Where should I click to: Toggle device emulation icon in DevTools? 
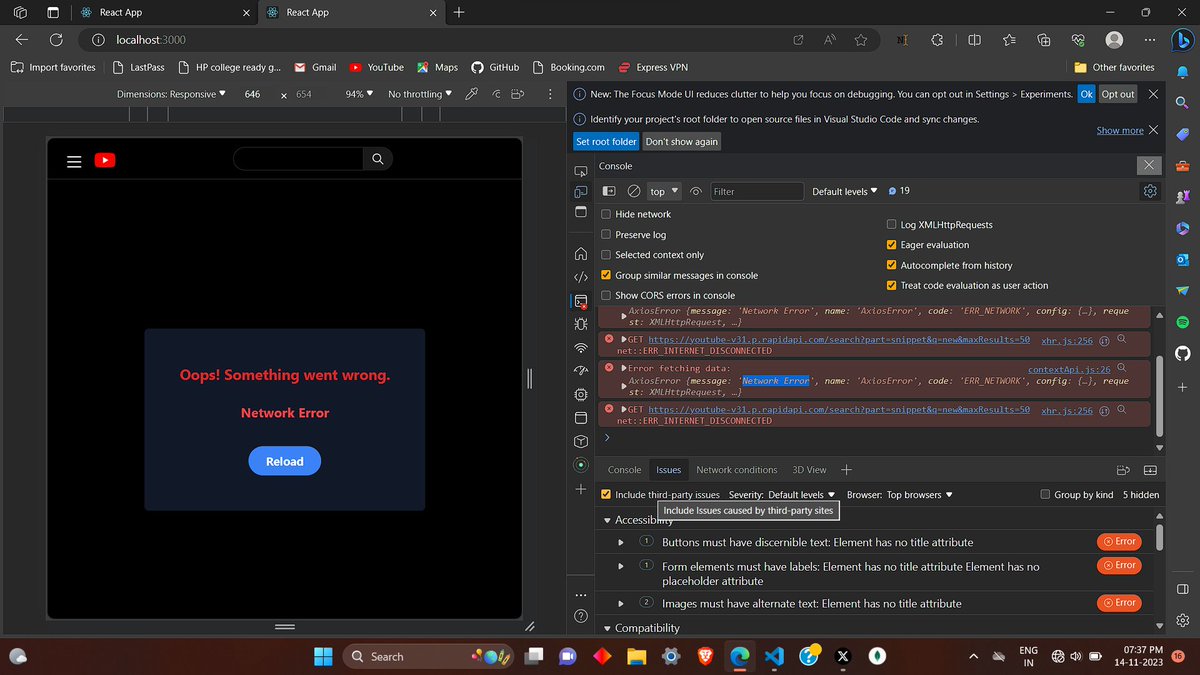pyautogui.click(x=581, y=191)
